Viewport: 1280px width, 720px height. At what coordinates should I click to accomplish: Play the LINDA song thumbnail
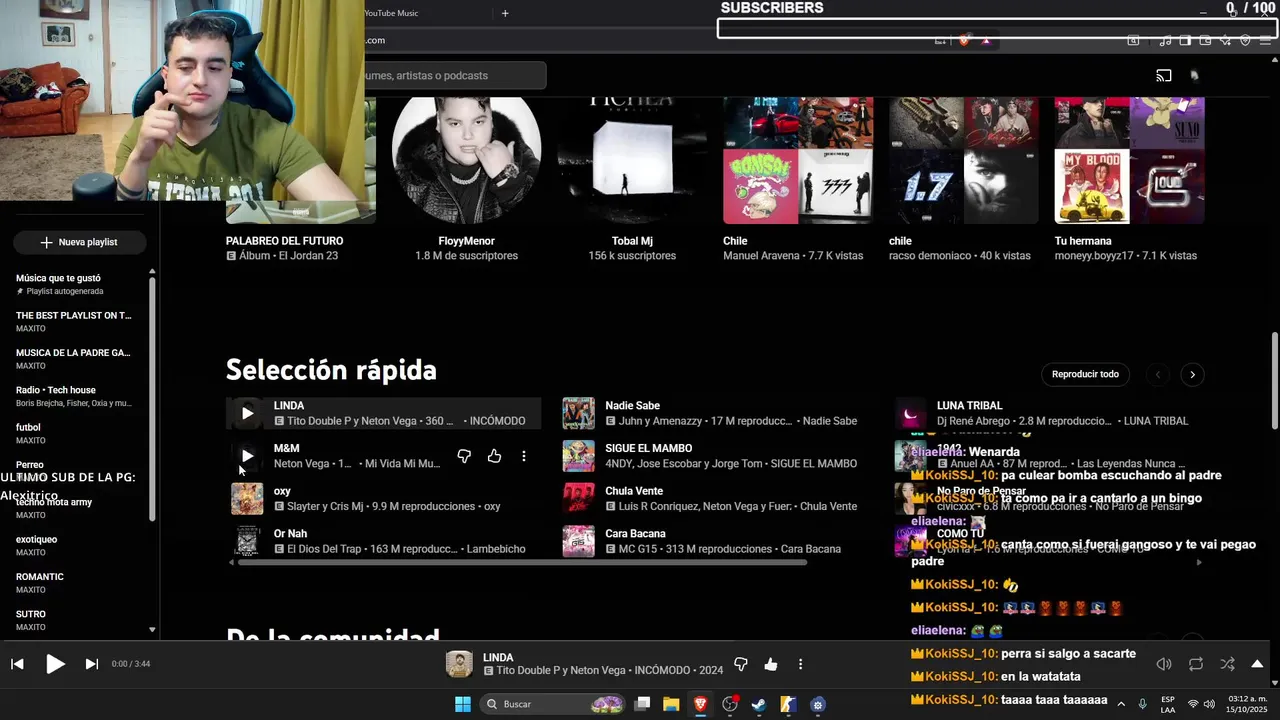click(247, 413)
